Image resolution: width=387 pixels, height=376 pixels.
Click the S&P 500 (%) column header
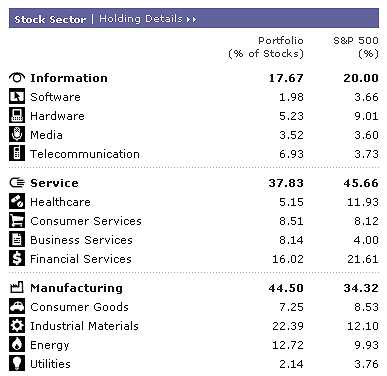pyautogui.click(x=356, y=47)
